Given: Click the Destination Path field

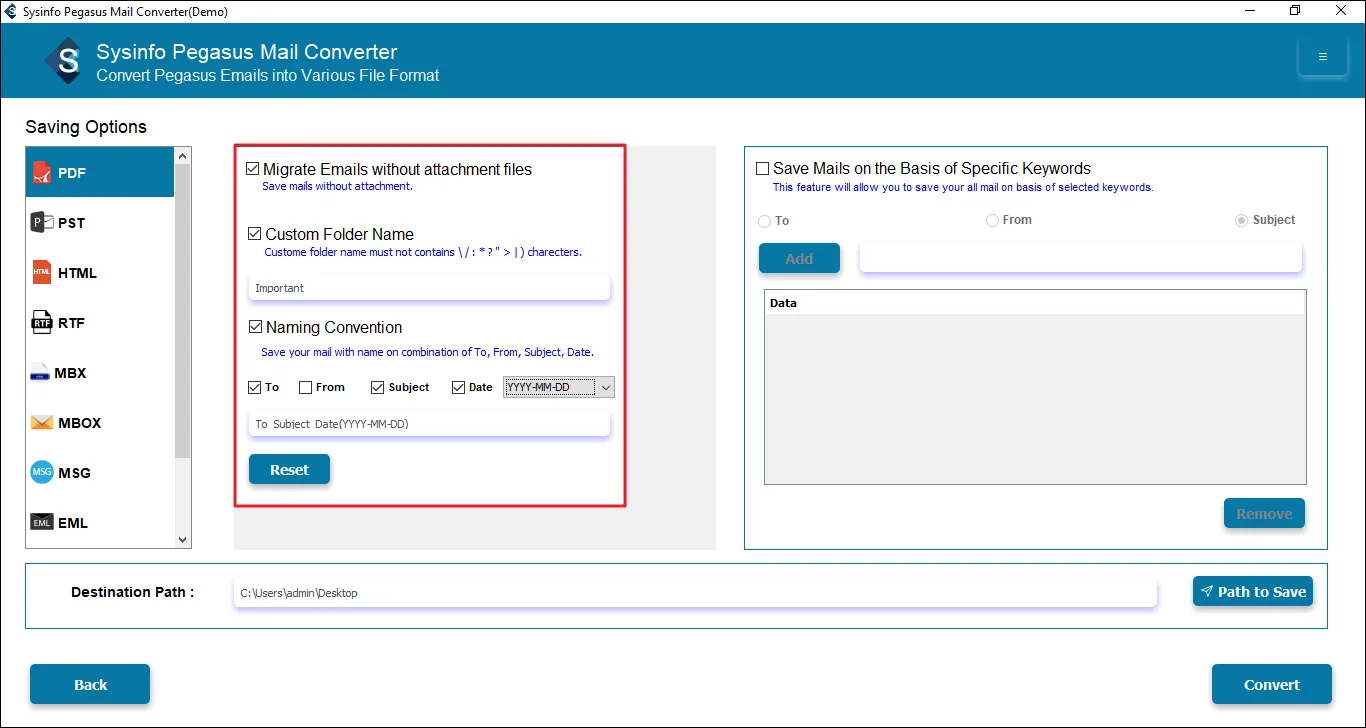Looking at the screenshot, I should (695, 593).
